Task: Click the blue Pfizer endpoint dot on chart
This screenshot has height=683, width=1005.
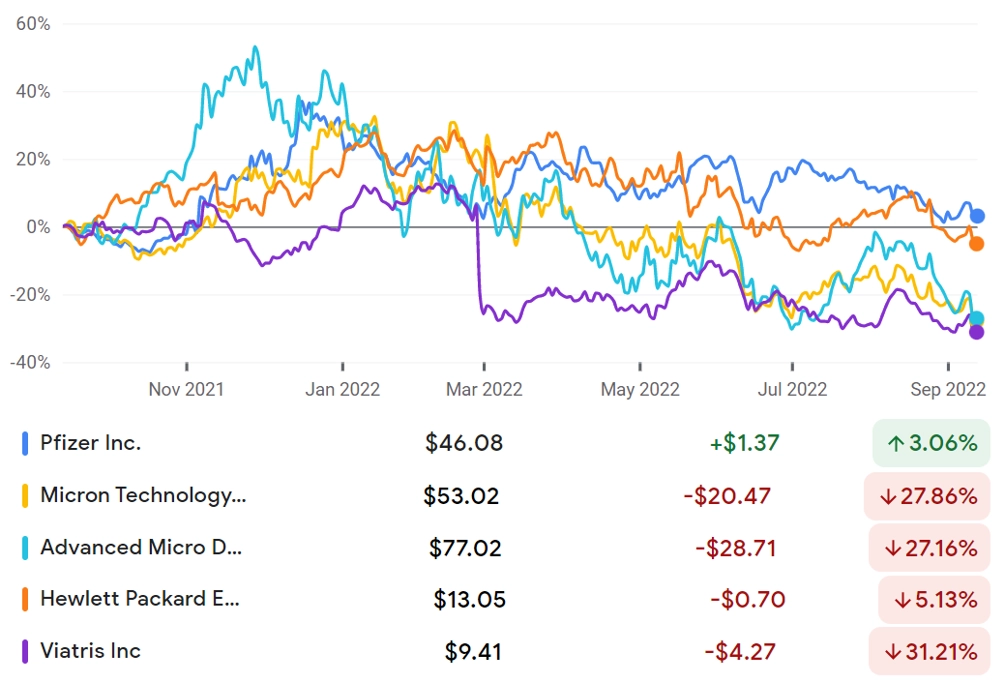Action: 977,217
